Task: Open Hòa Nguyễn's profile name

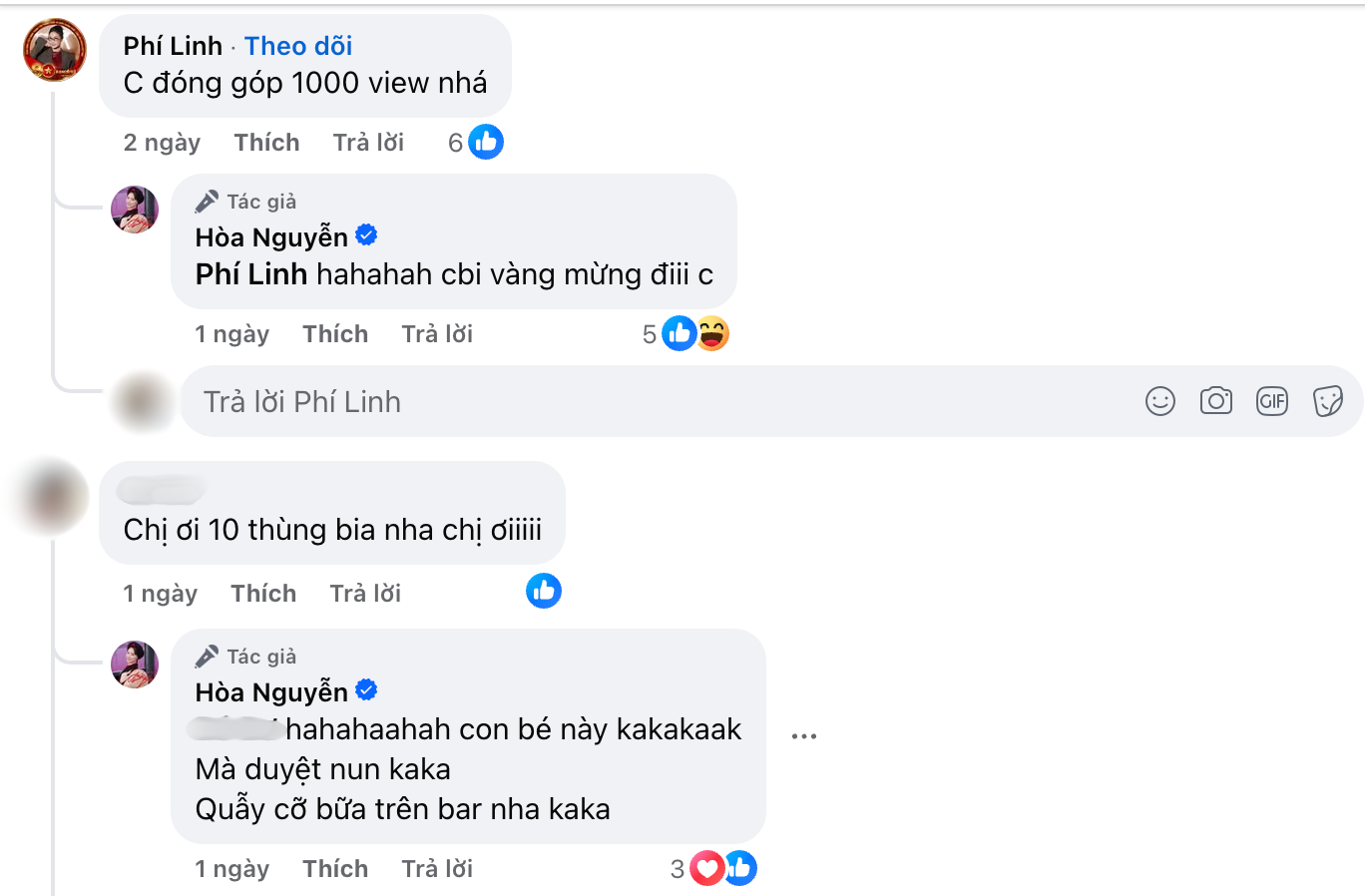Action: [x=271, y=235]
